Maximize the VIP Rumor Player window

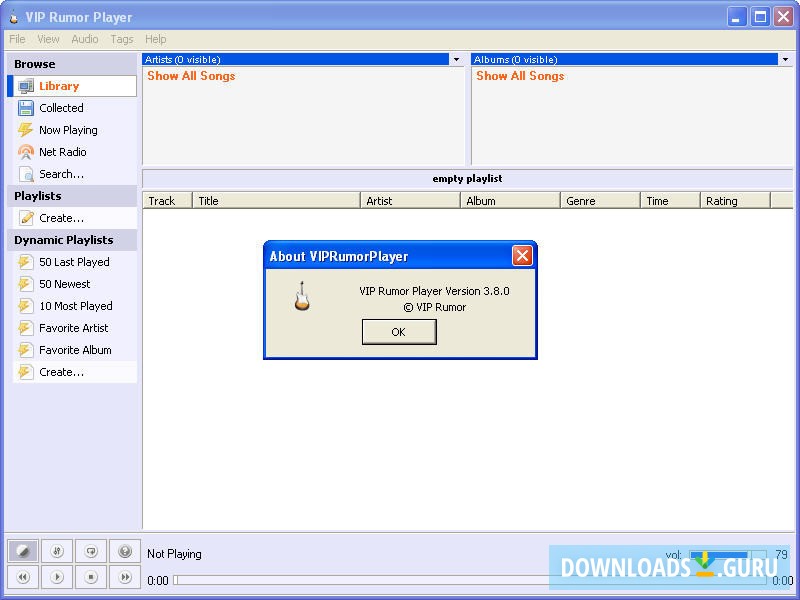point(760,17)
